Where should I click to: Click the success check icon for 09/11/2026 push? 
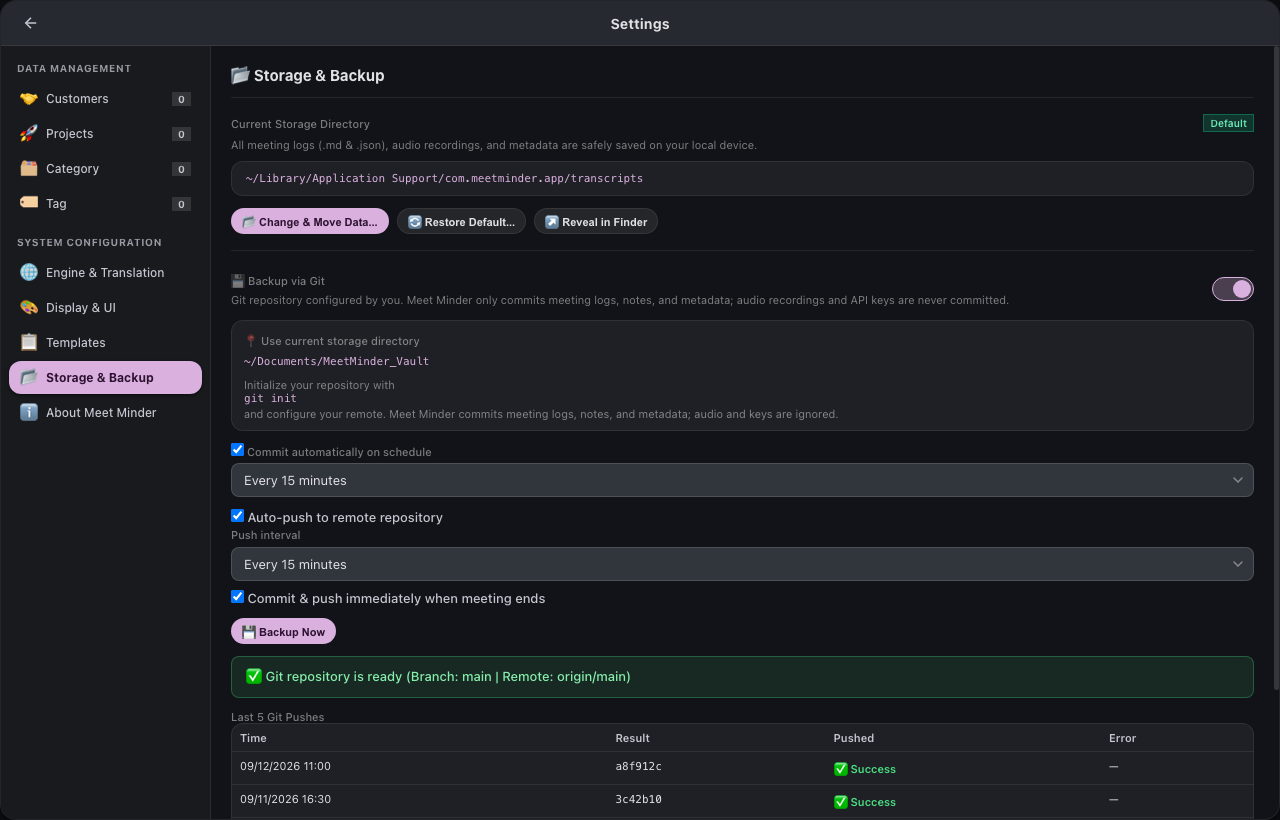(x=841, y=802)
